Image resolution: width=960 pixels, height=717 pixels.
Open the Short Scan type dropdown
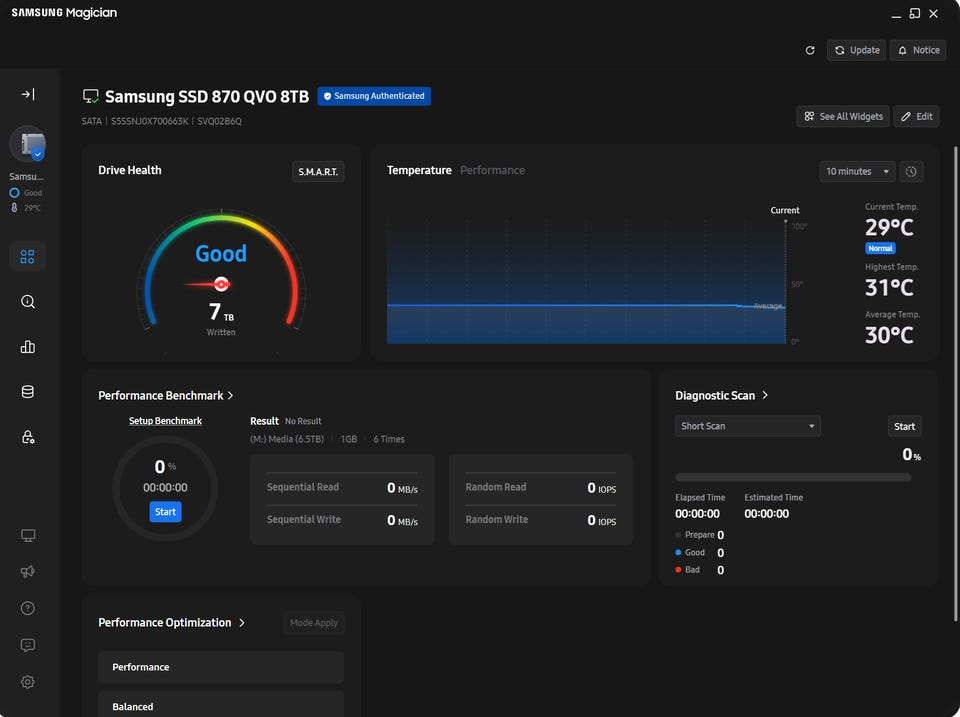click(x=748, y=426)
